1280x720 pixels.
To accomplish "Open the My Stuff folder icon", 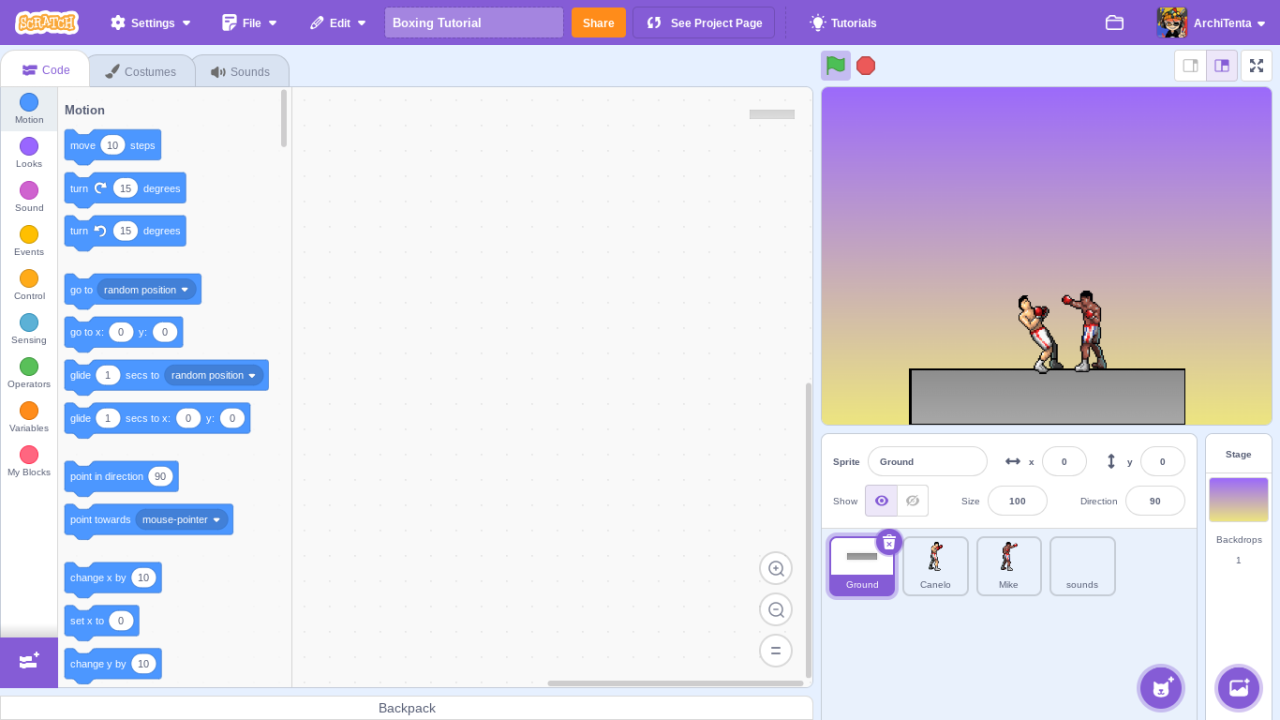I will click(1115, 22).
